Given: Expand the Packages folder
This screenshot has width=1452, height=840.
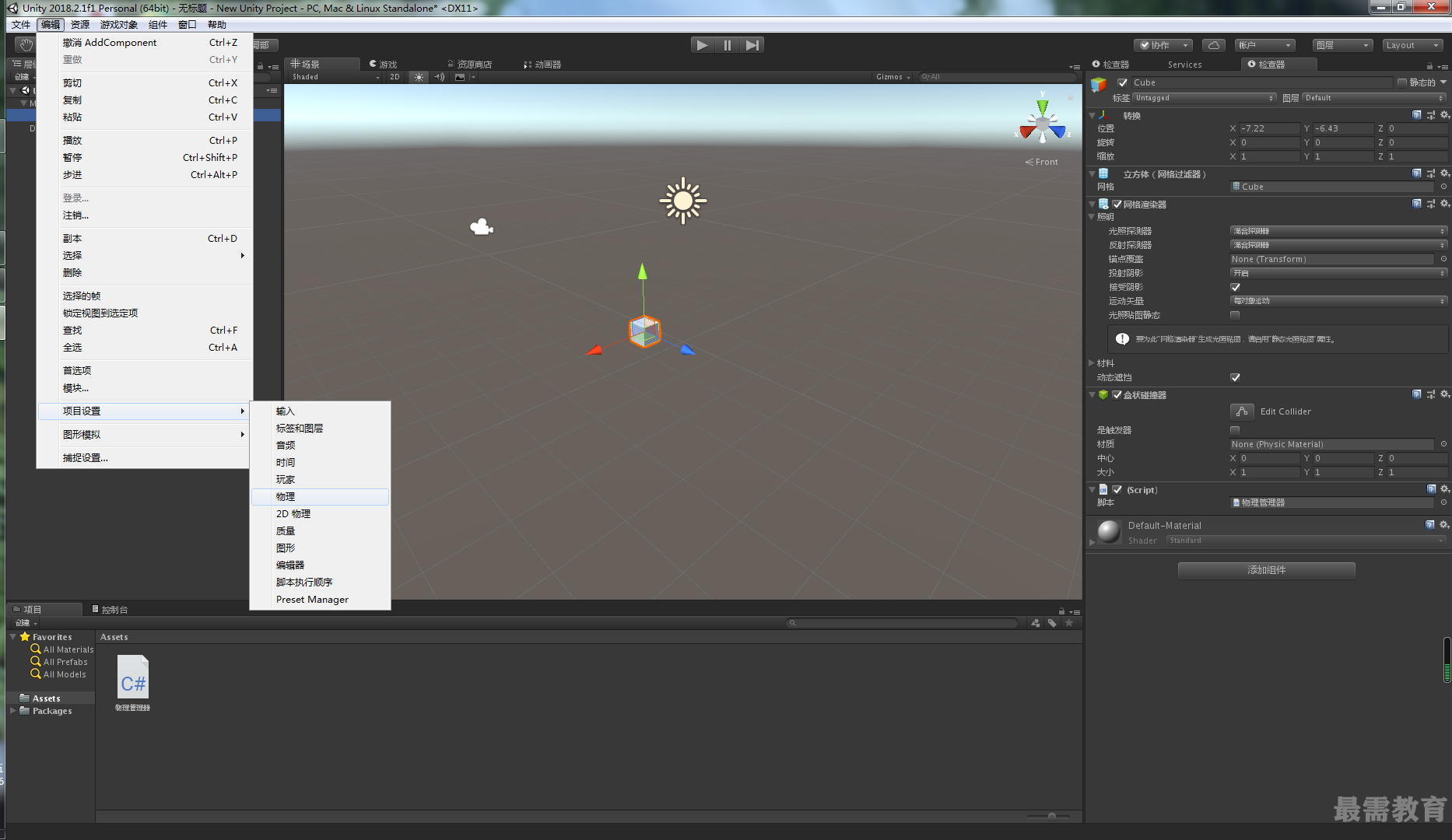Looking at the screenshot, I should [x=13, y=711].
